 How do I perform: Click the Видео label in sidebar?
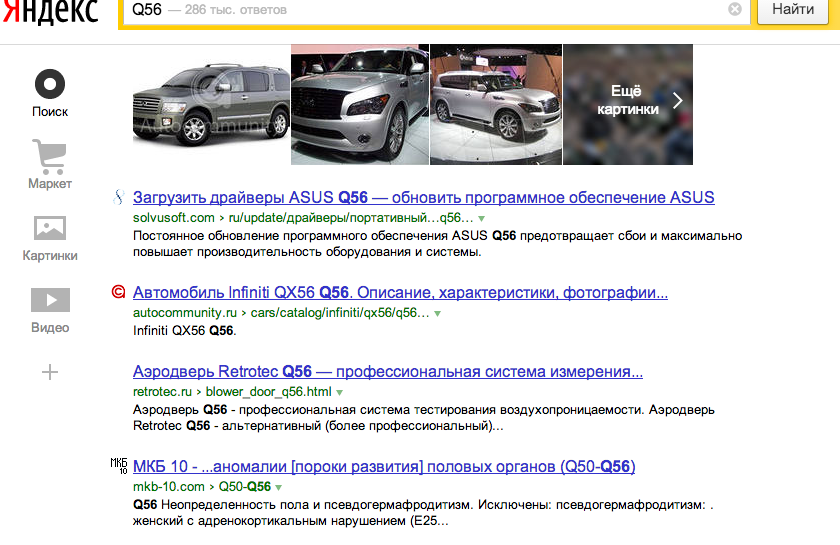50,327
